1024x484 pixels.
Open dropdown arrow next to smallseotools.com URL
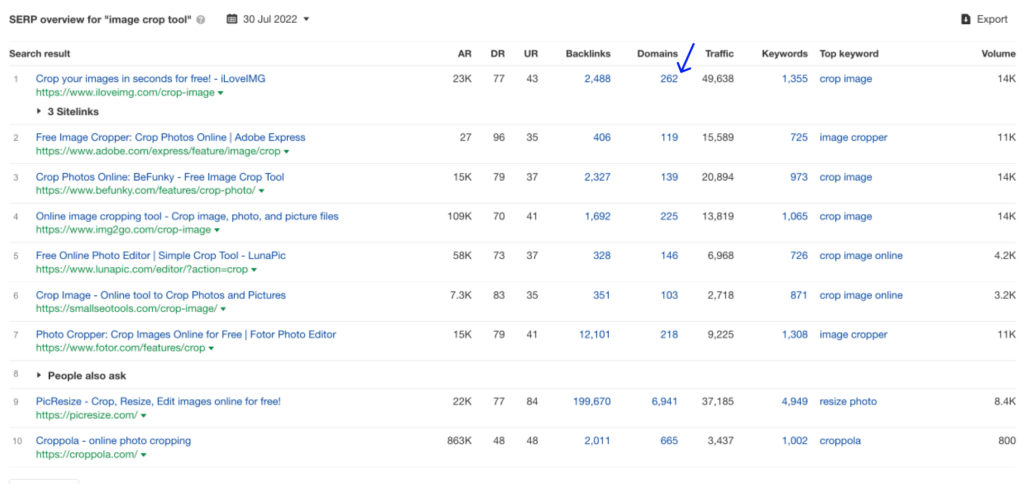coord(223,309)
